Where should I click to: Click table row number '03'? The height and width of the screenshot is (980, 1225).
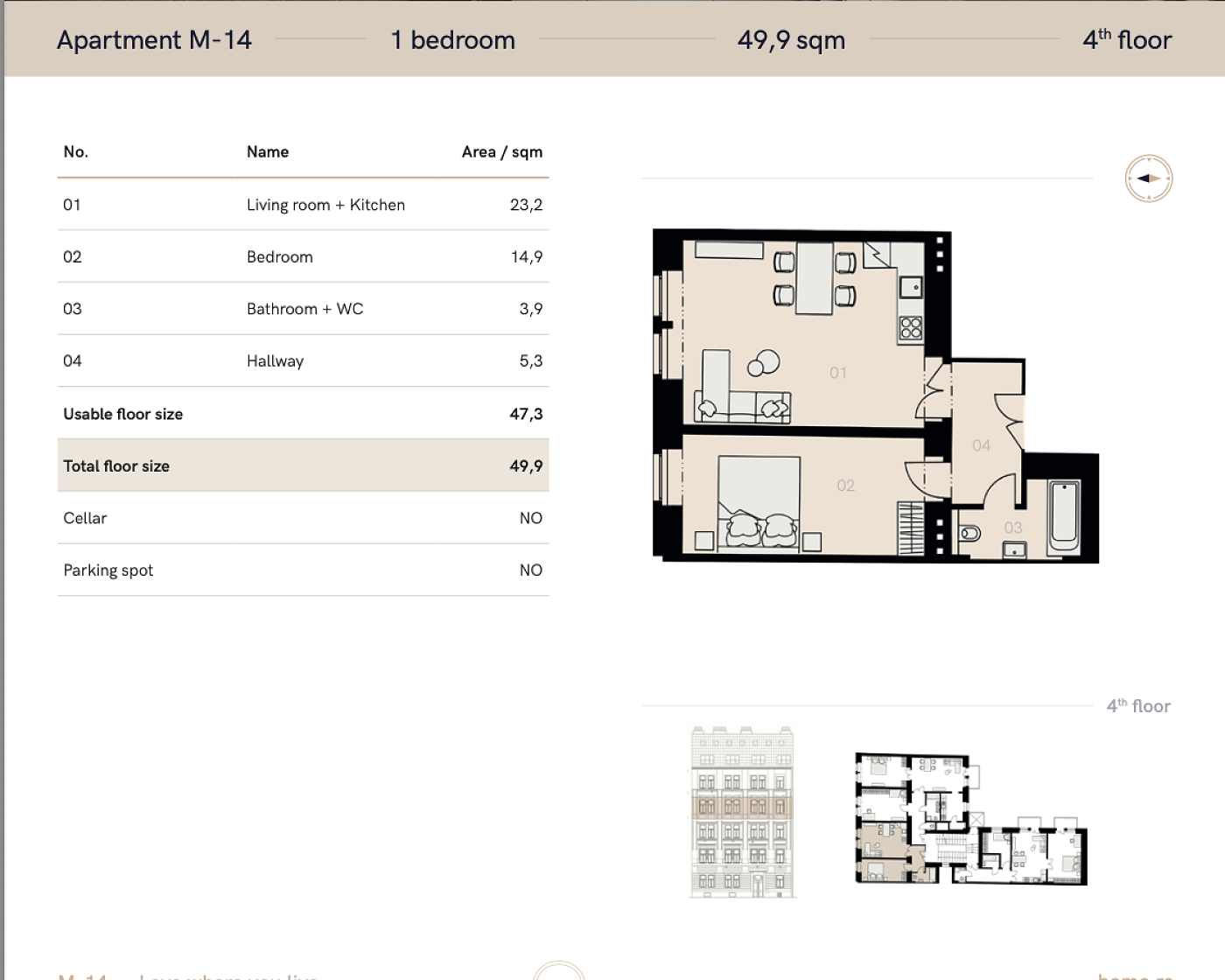click(73, 309)
